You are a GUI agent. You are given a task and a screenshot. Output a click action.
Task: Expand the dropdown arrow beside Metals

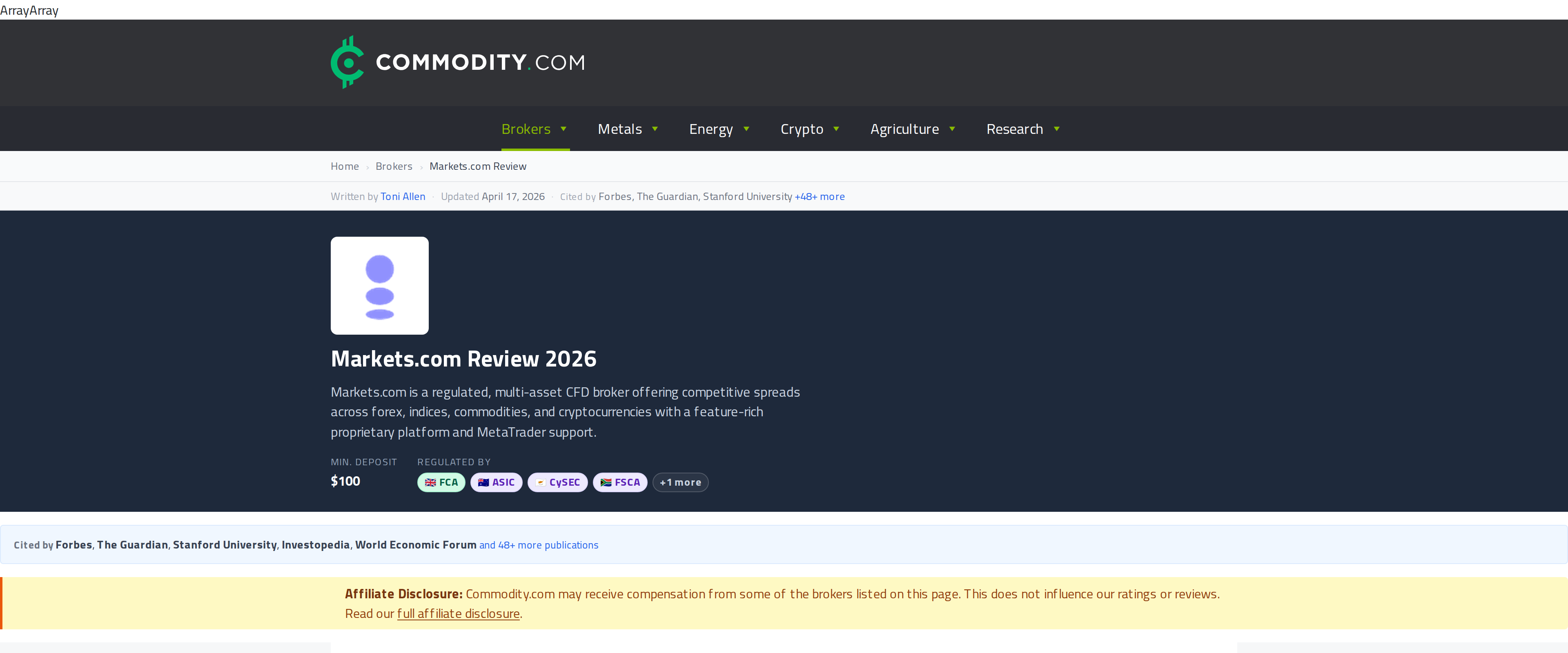655,129
